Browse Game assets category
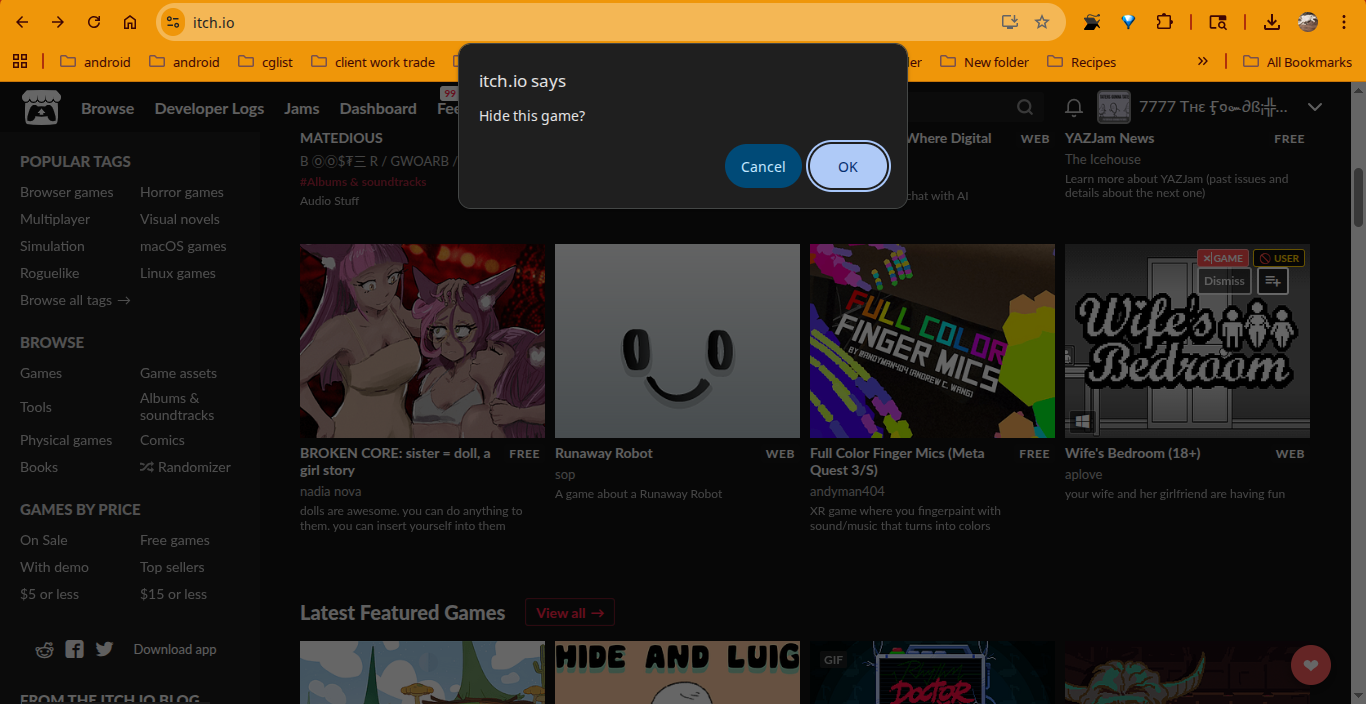Viewport: 1366px width, 704px height. (x=178, y=373)
